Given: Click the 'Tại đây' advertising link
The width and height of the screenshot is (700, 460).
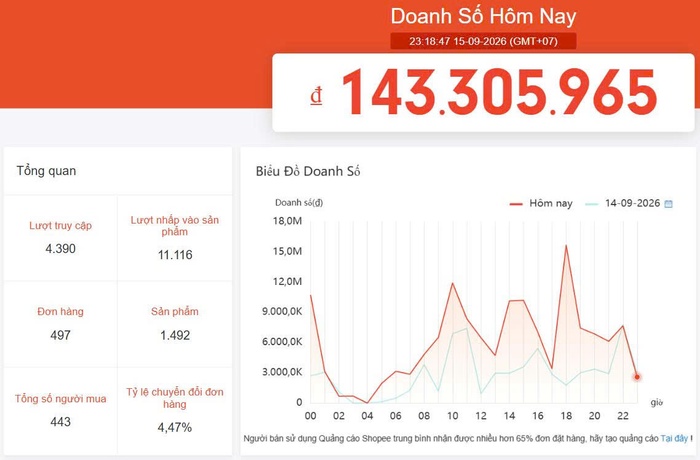Looking at the screenshot, I should click(x=674, y=439).
